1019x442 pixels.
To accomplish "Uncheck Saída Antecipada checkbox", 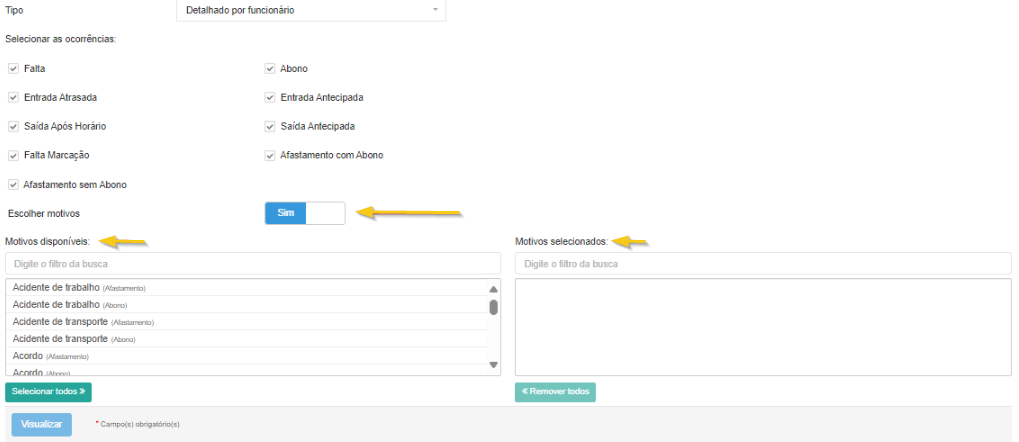I will click(270, 127).
